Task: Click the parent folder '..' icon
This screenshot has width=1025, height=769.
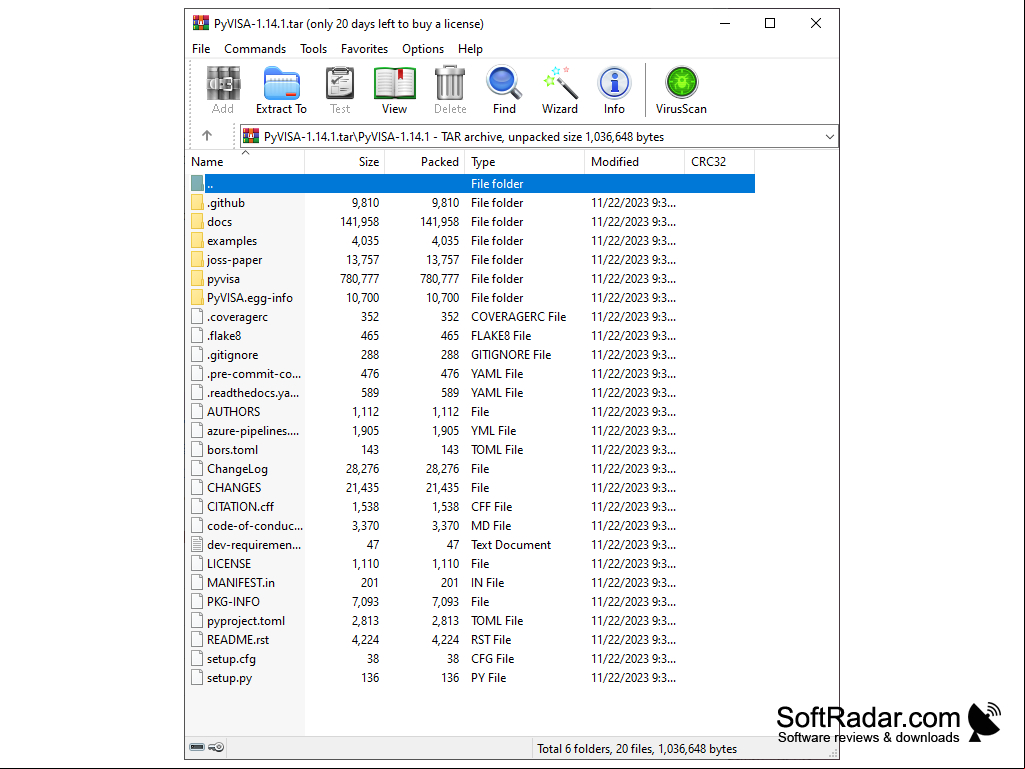Action: pyautogui.click(x=197, y=184)
